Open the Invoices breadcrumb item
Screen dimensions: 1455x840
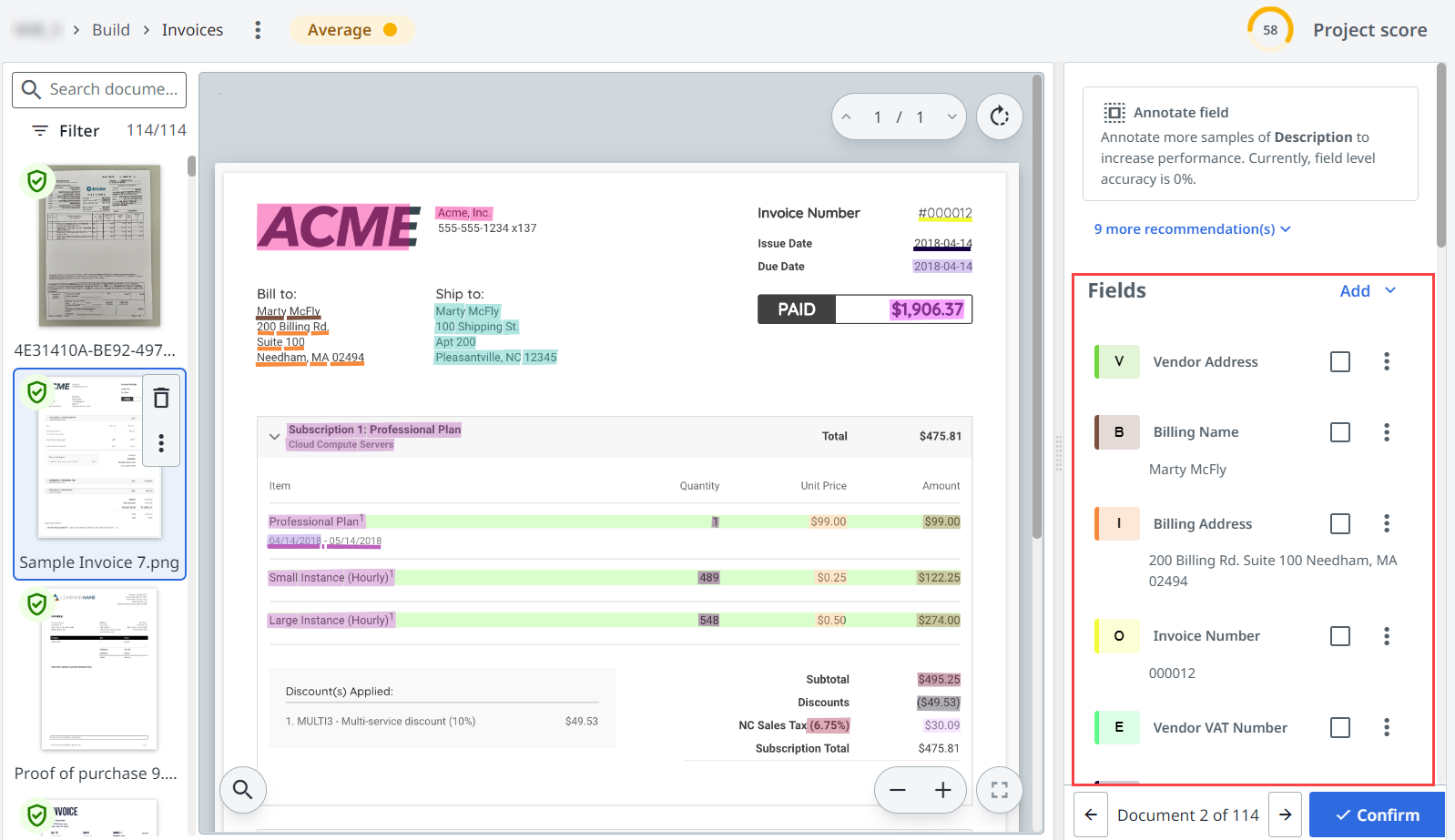[x=192, y=30]
